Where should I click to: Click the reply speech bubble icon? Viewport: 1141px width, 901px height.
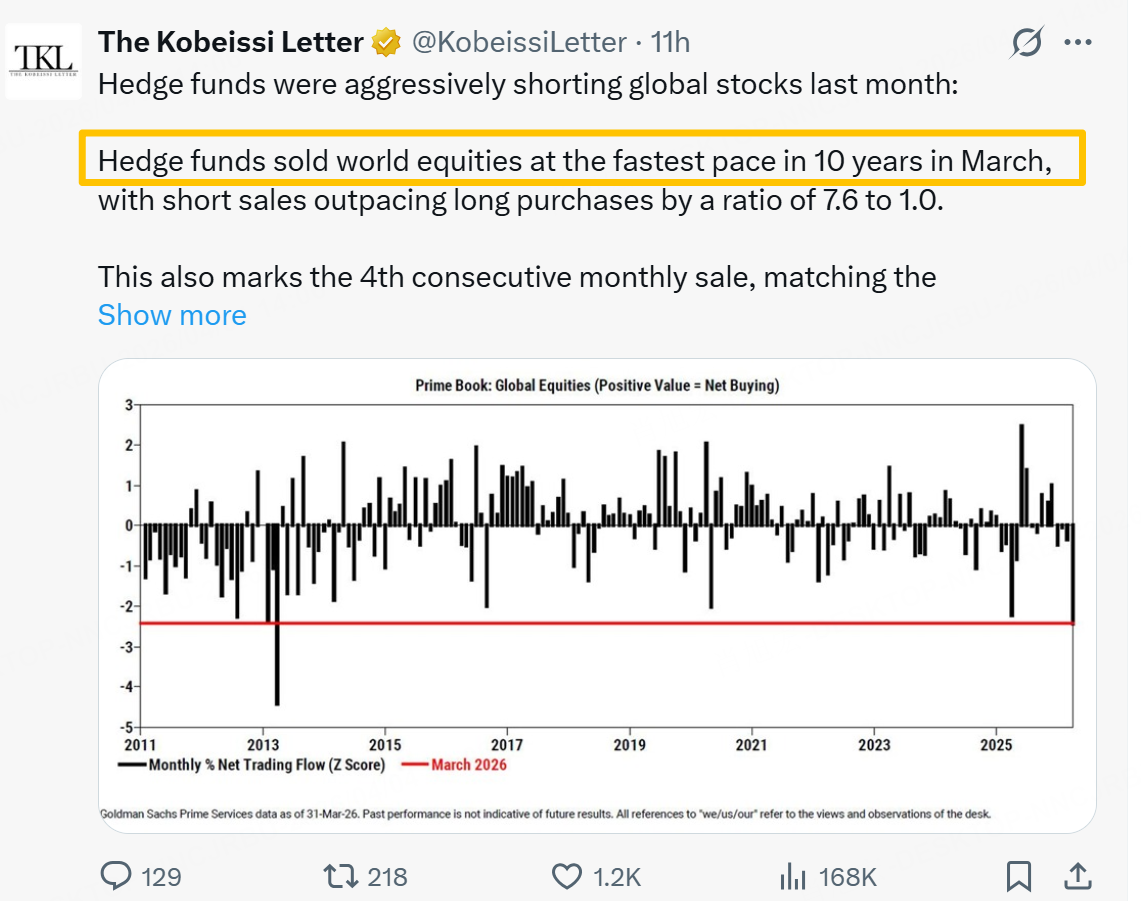pos(116,877)
